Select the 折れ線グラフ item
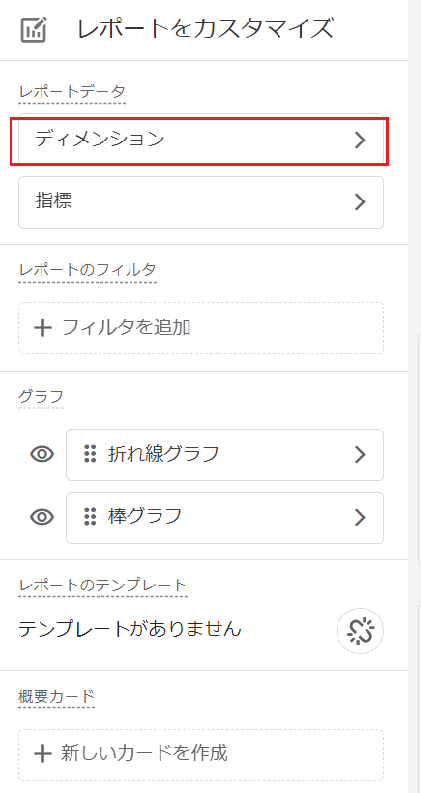 click(x=225, y=455)
